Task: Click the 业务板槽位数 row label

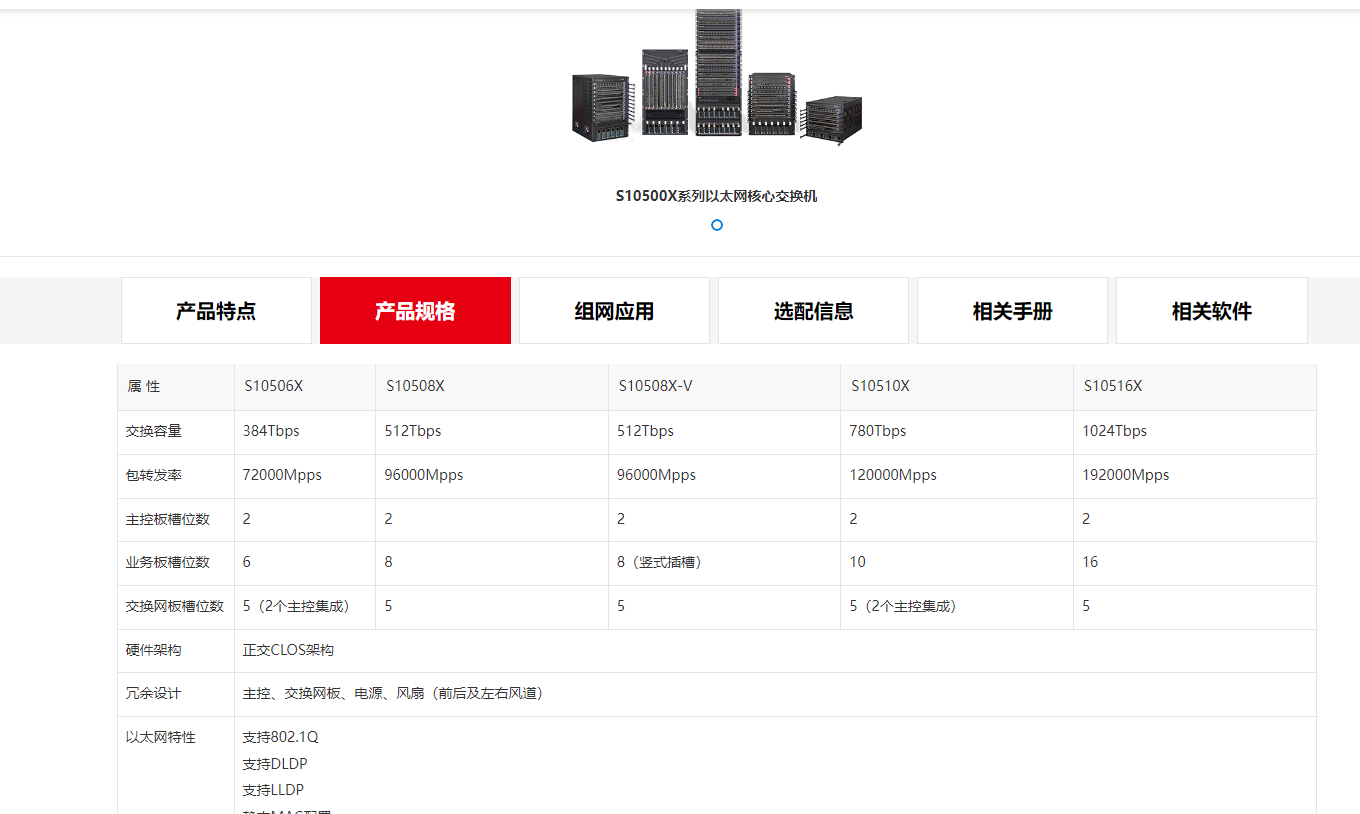Action: pos(168,562)
